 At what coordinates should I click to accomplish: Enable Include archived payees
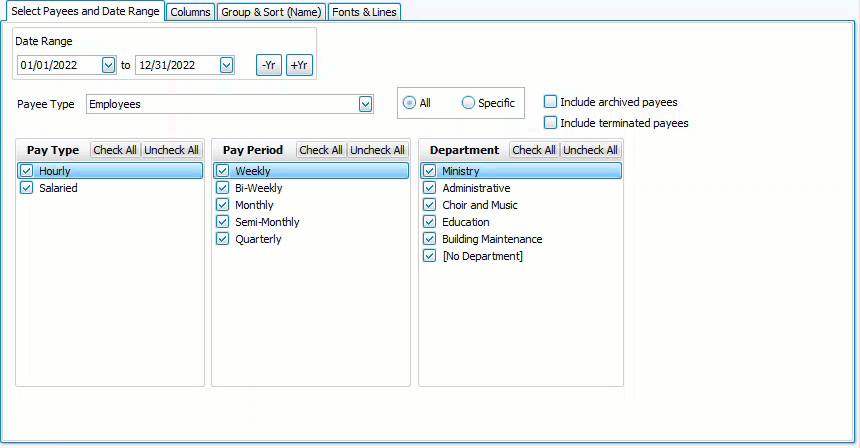tap(550, 102)
